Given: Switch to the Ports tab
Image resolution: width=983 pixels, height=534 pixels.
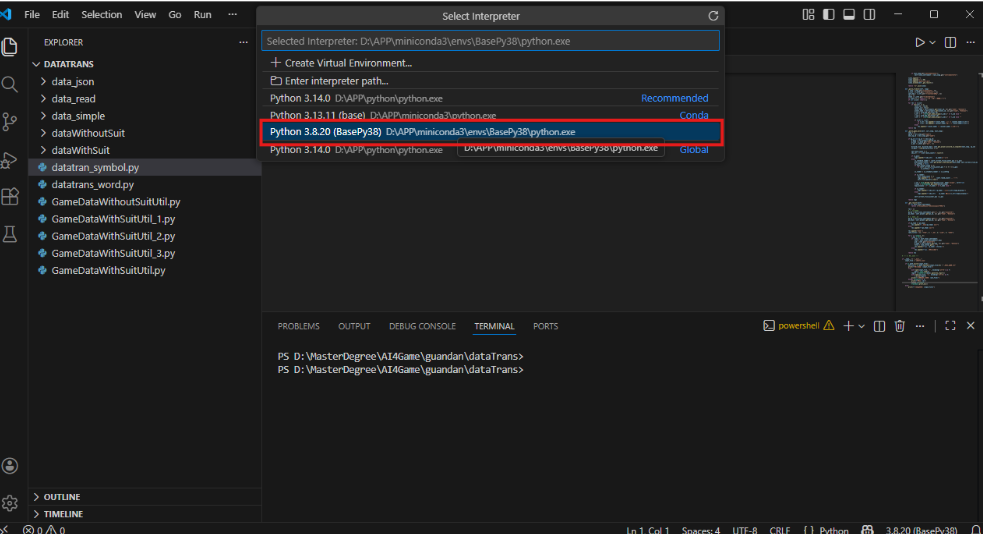Looking at the screenshot, I should coord(545,326).
